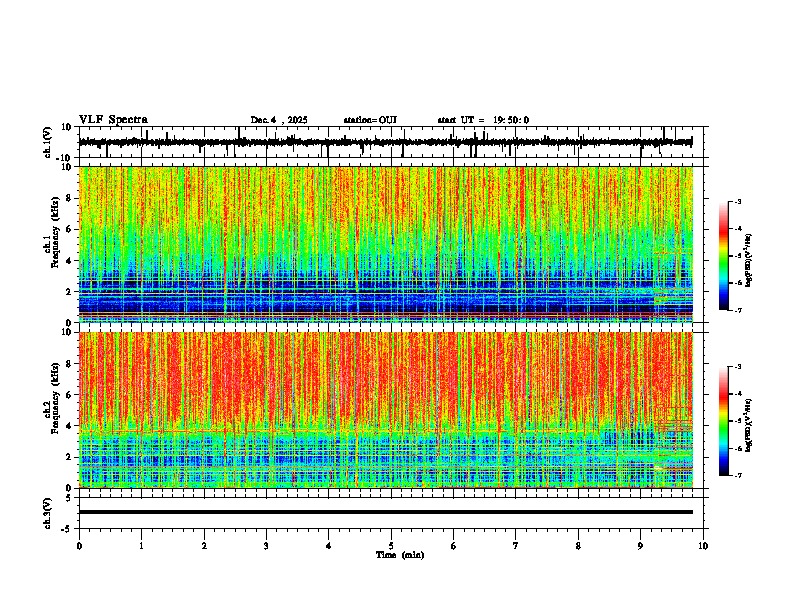
Task: Click the "8" kHz tick on ch.2 frequency axis
Action: (x=69, y=364)
